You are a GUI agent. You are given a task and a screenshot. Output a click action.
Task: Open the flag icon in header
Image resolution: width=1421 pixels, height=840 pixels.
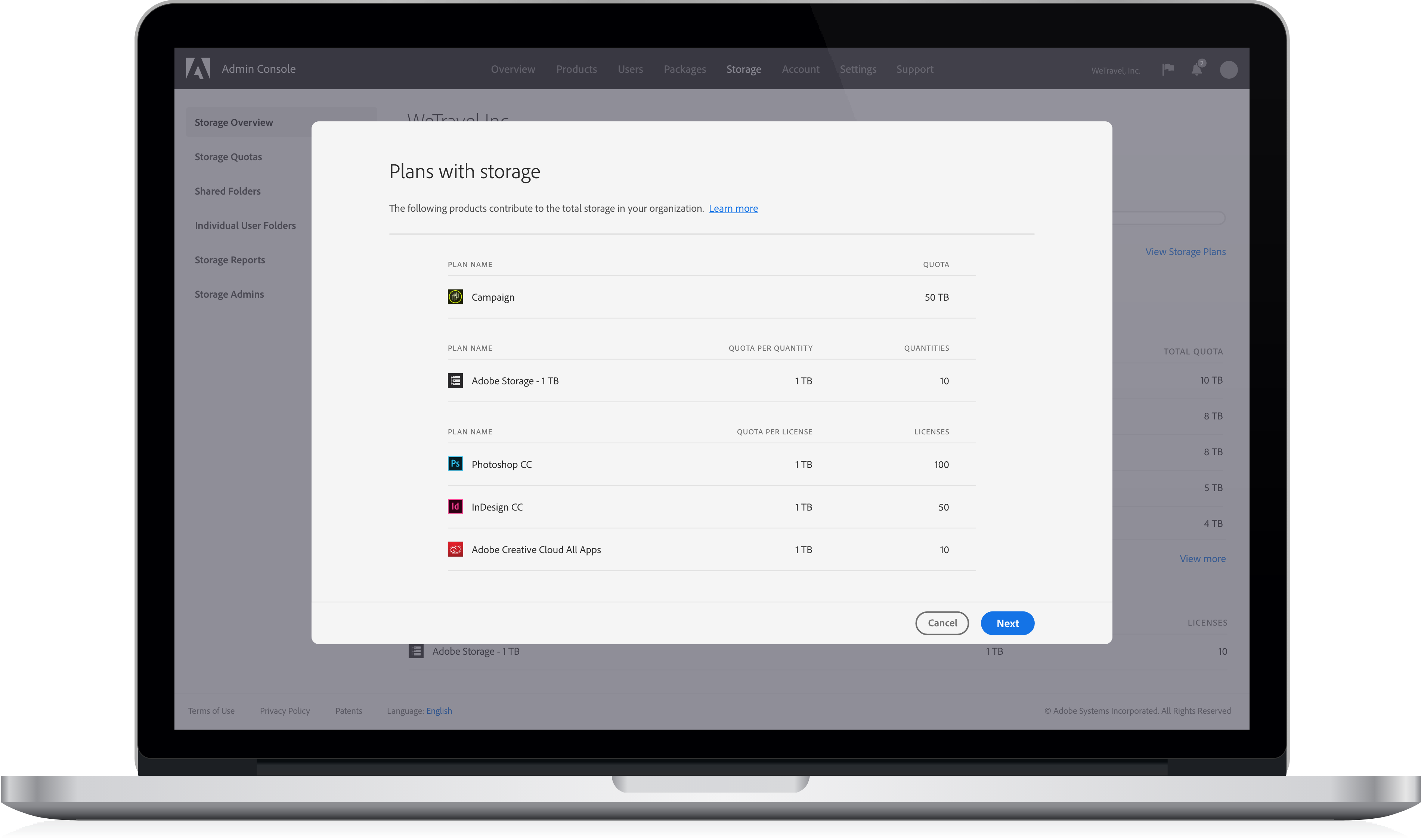point(1168,69)
